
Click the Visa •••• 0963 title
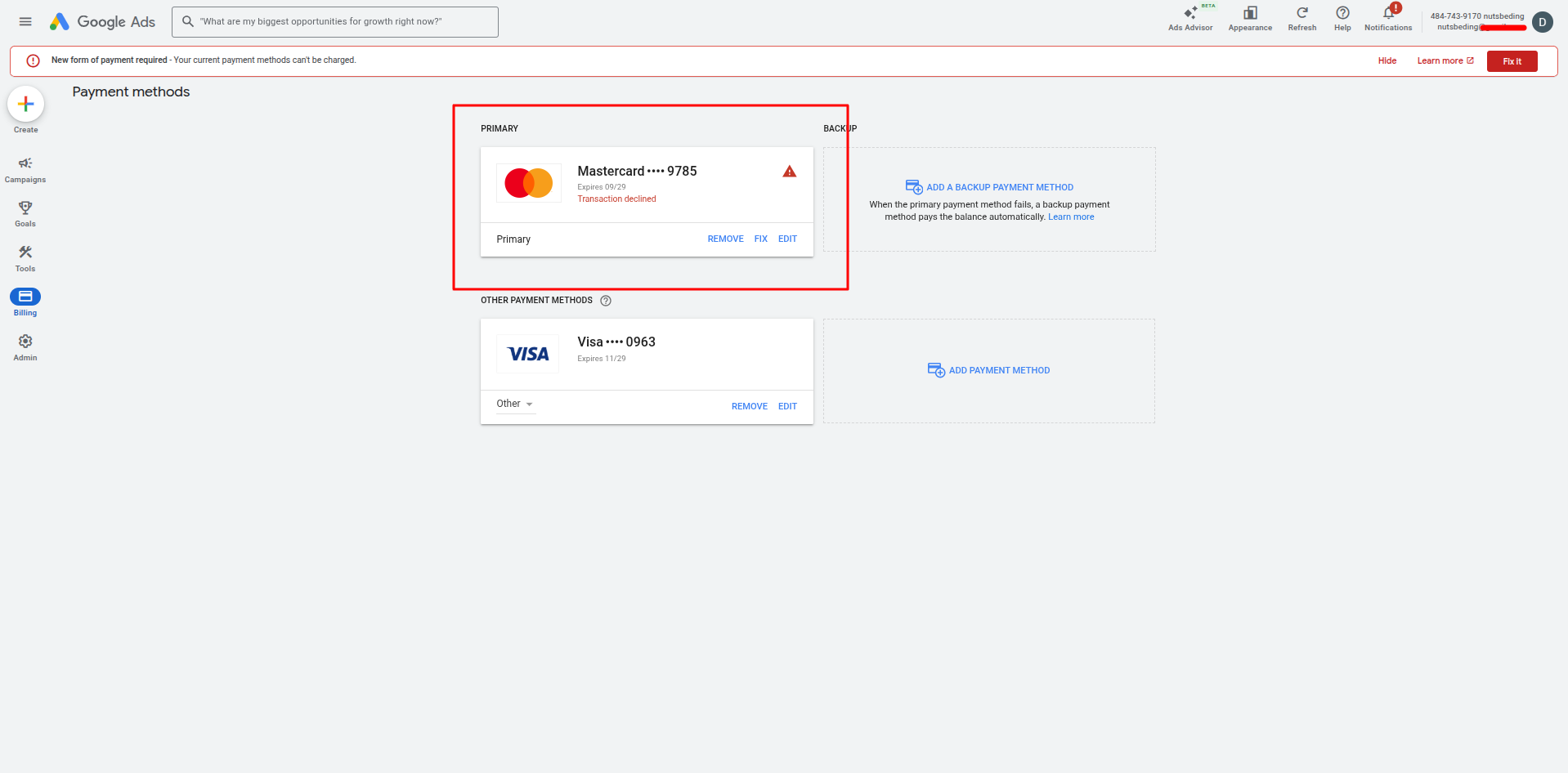[616, 342]
